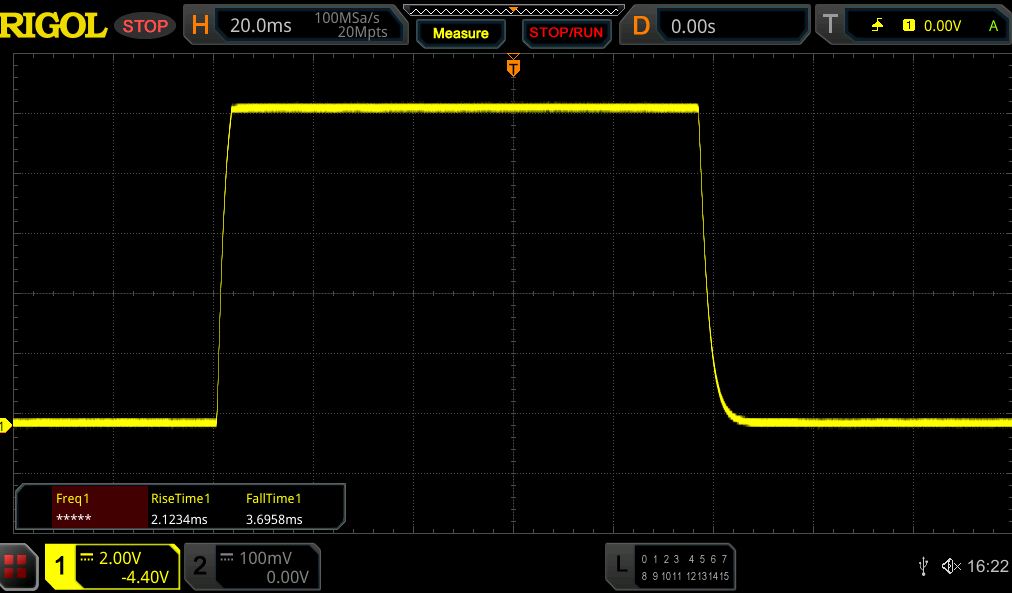Click the 100MSa/s sample rate readout
1012x593 pixels.
pyautogui.click(x=347, y=18)
